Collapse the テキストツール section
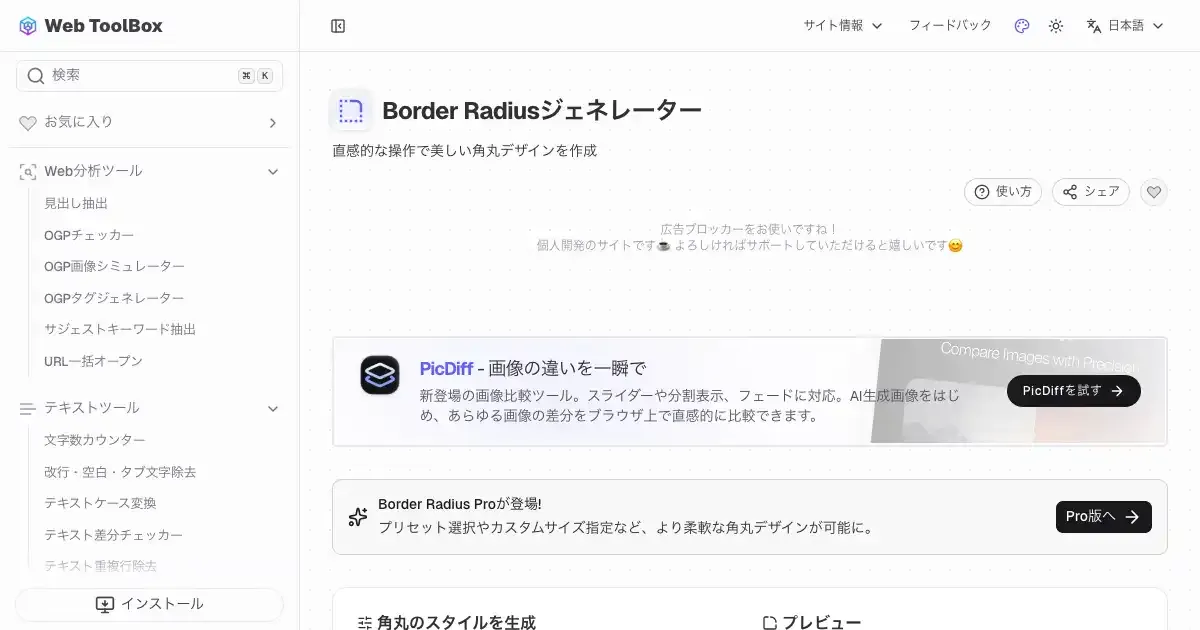 273,408
